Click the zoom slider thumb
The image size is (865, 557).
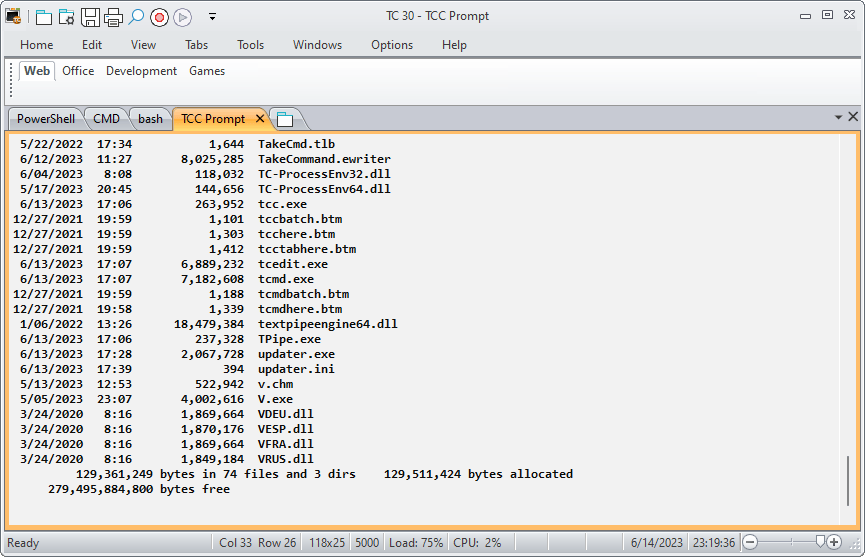coord(820,542)
